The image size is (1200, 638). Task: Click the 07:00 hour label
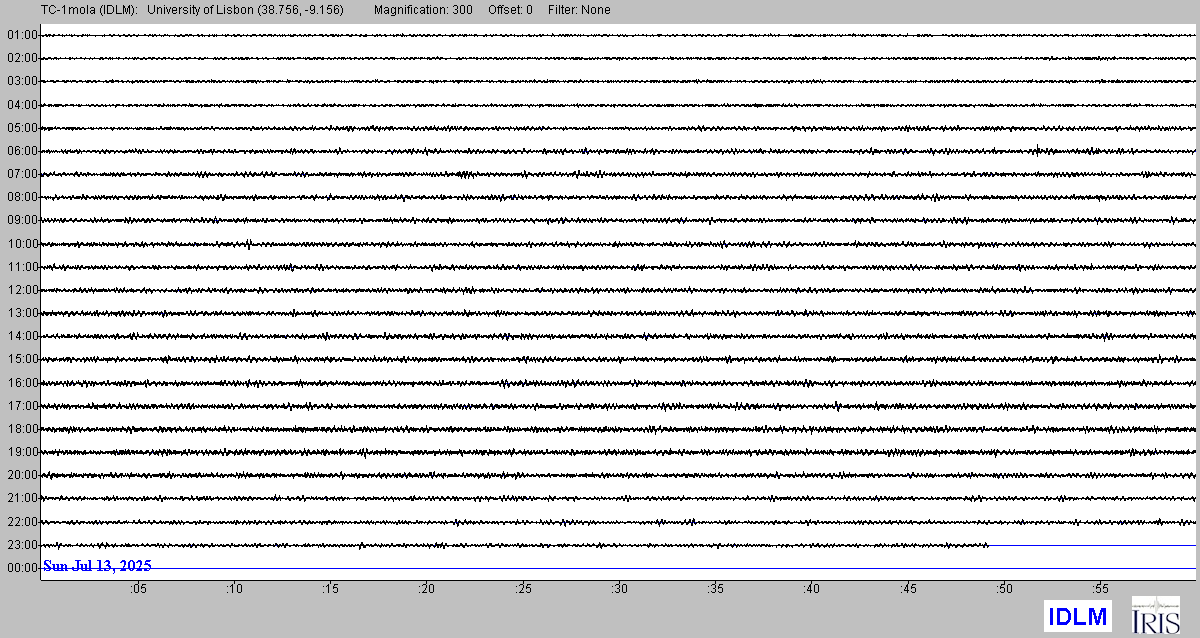click(x=22, y=174)
